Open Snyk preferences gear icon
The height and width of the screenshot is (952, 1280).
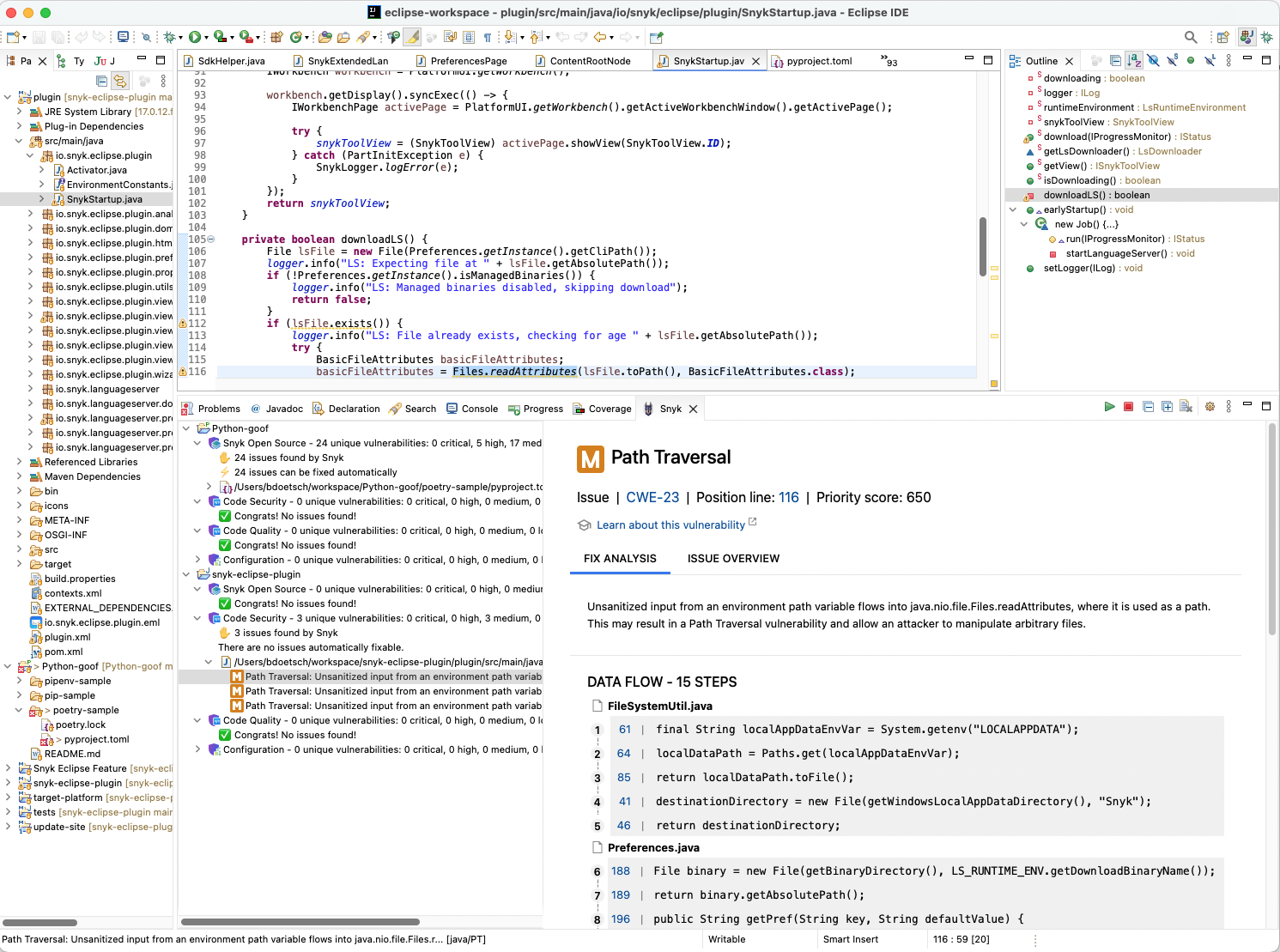pos(1210,407)
